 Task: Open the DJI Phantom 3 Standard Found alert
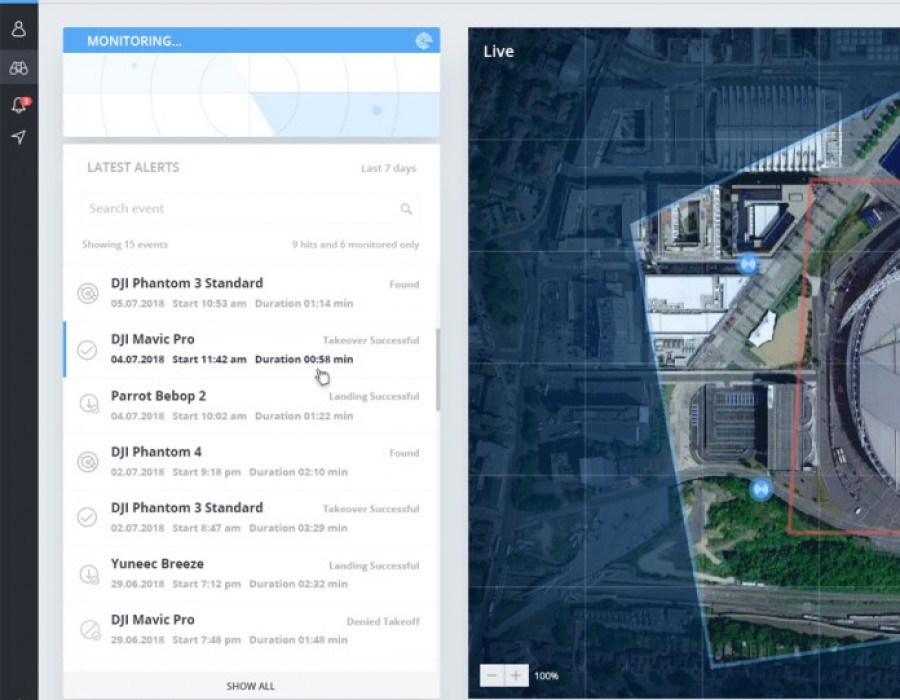pos(251,293)
